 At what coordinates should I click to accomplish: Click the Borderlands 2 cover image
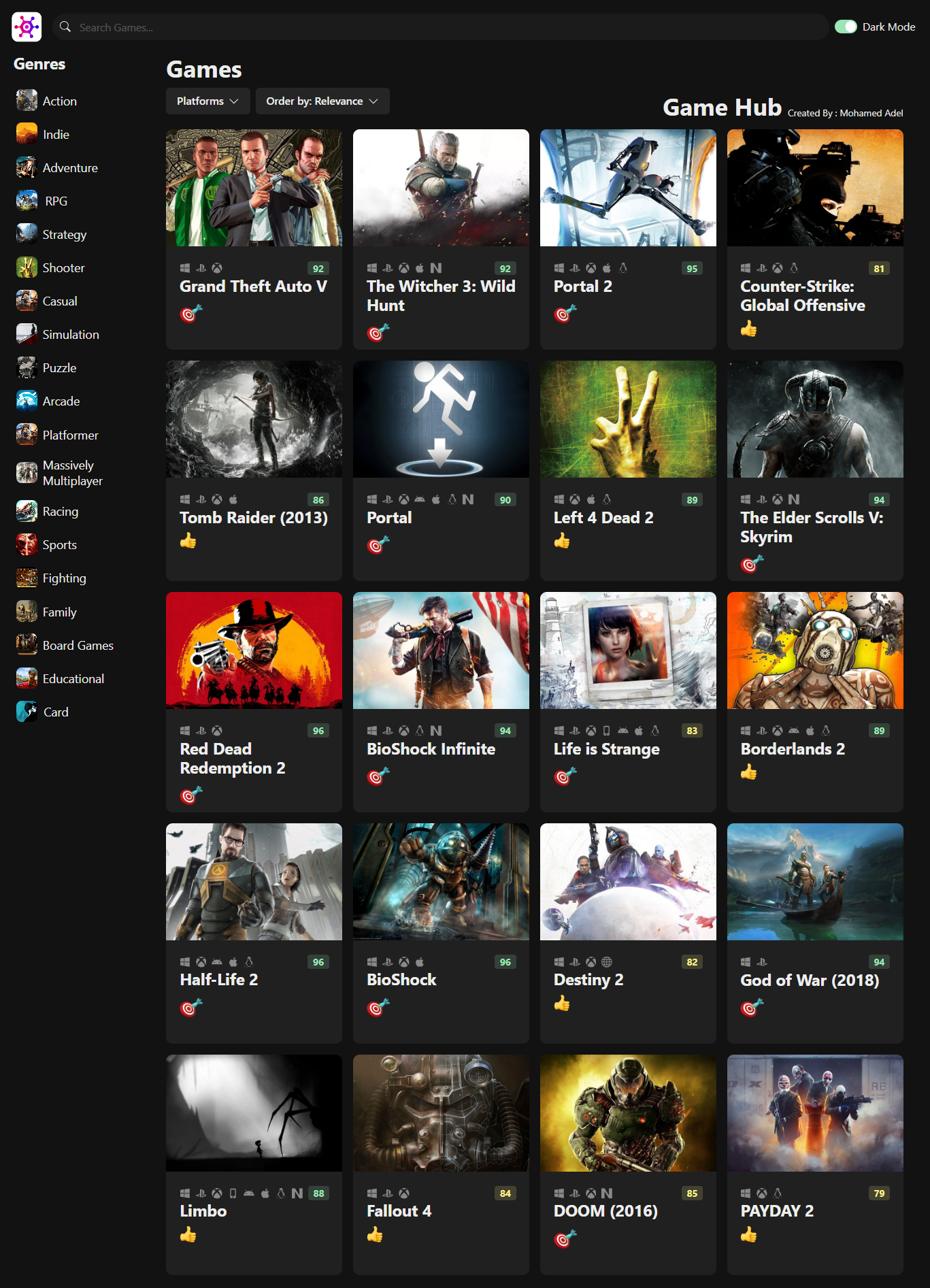tap(815, 650)
